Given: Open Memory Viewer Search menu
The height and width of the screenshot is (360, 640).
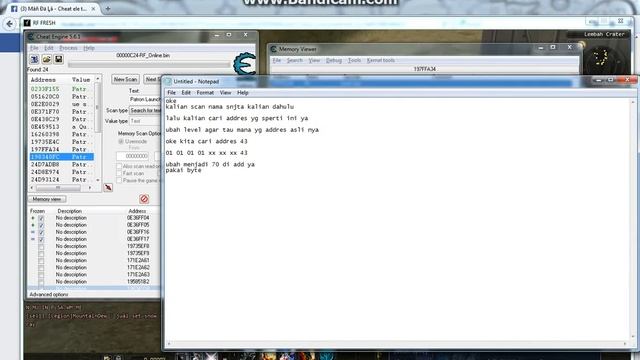Looking at the screenshot, I should point(294,60).
